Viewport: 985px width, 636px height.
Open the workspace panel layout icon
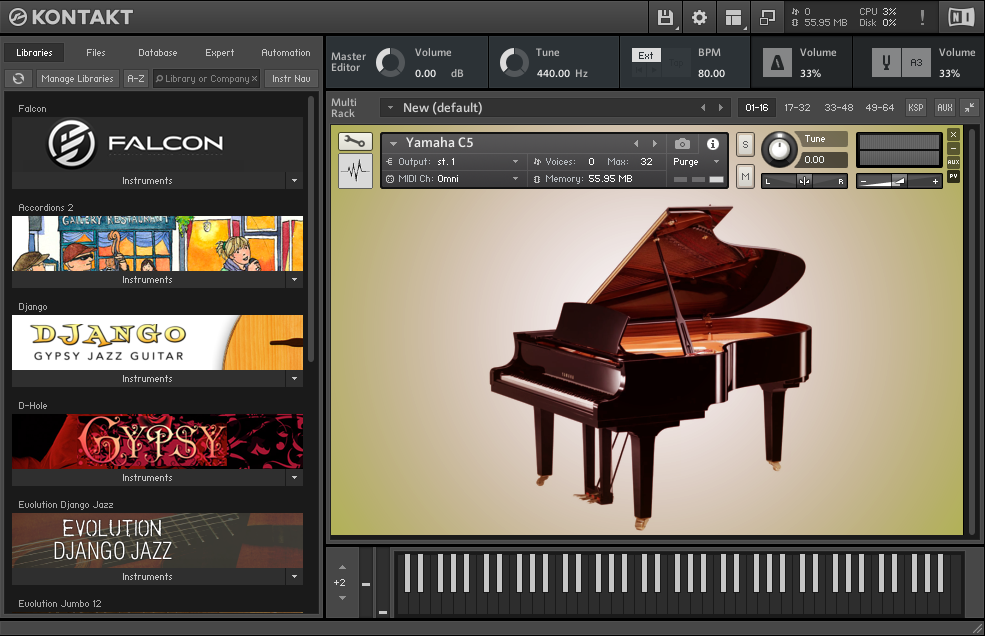(x=733, y=18)
